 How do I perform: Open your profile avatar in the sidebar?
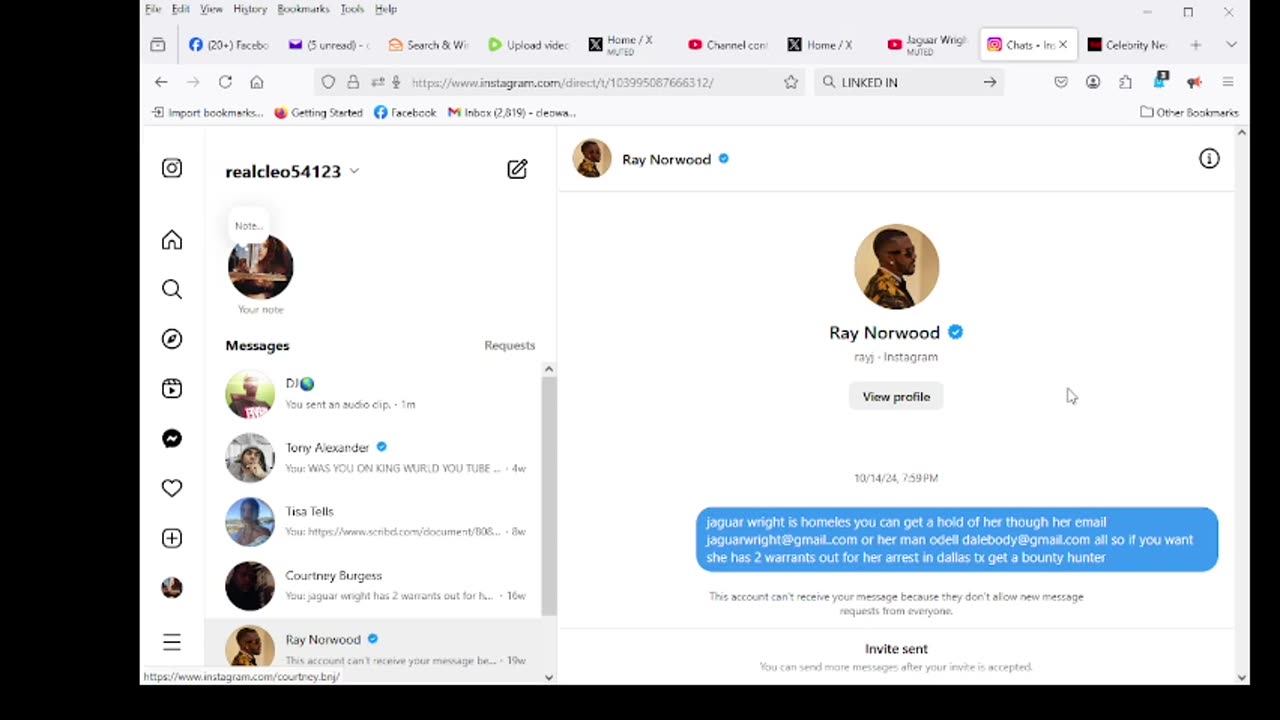172,588
